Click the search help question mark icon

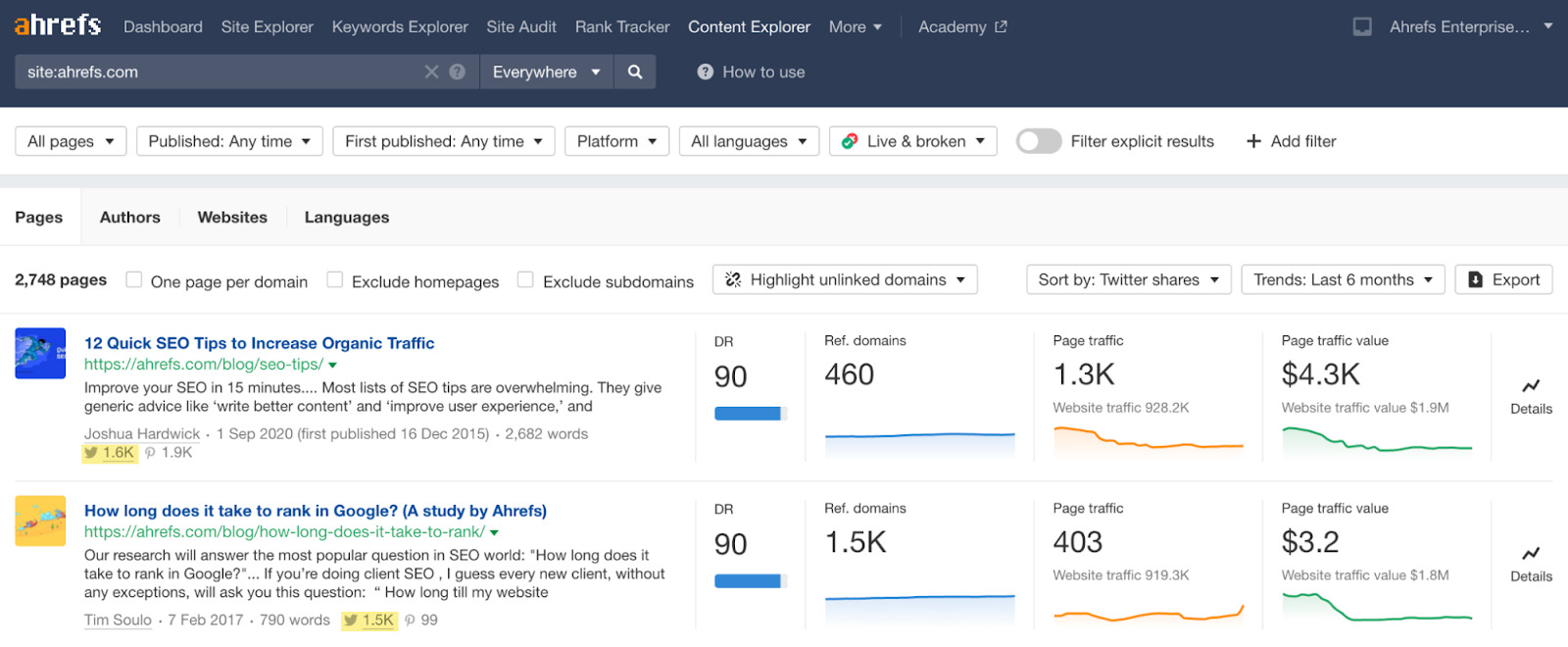pyautogui.click(x=458, y=72)
